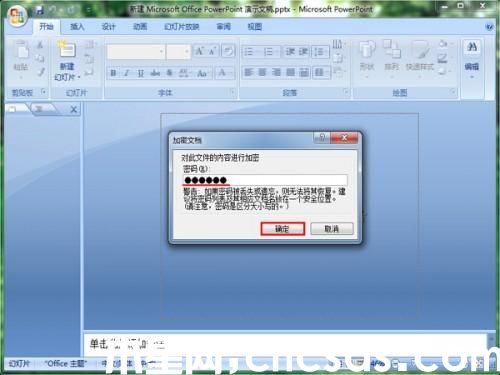Switch to the 设计 (Design) ribbon tab

[x=108, y=27]
